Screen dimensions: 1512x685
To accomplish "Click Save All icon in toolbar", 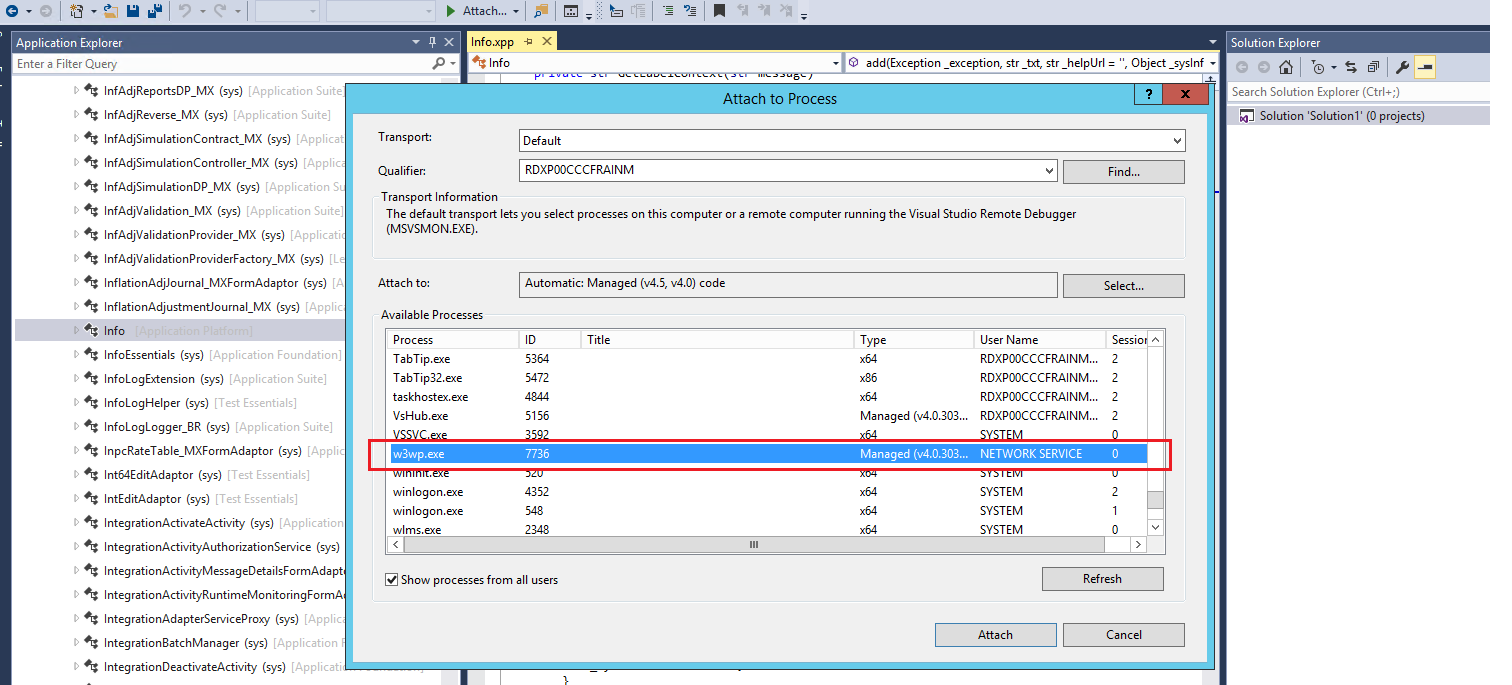I will pos(155,11).
